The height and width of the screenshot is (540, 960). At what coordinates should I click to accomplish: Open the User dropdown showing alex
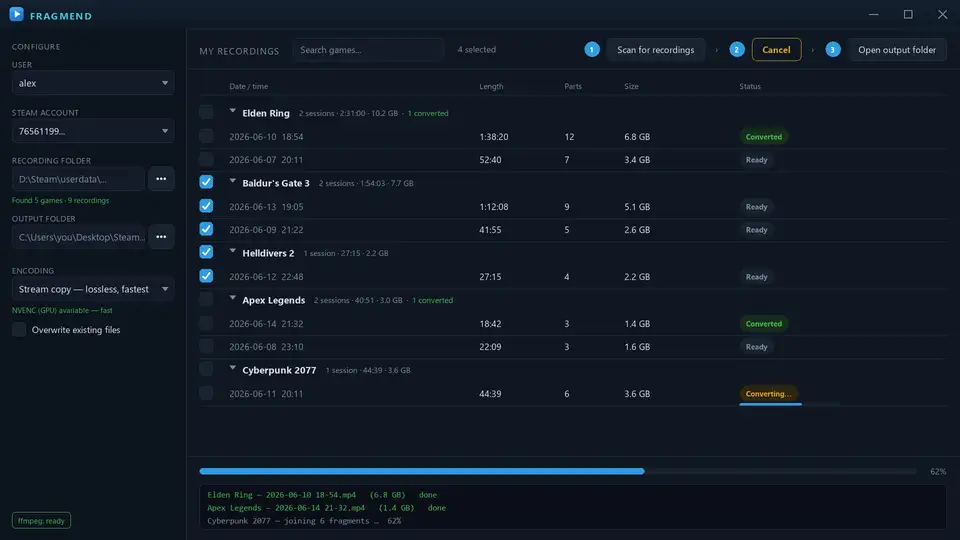tap(93, 83)
